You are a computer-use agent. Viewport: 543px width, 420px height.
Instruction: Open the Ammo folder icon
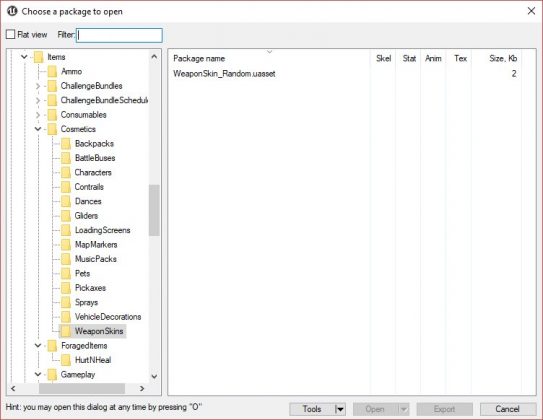(52, 72)
